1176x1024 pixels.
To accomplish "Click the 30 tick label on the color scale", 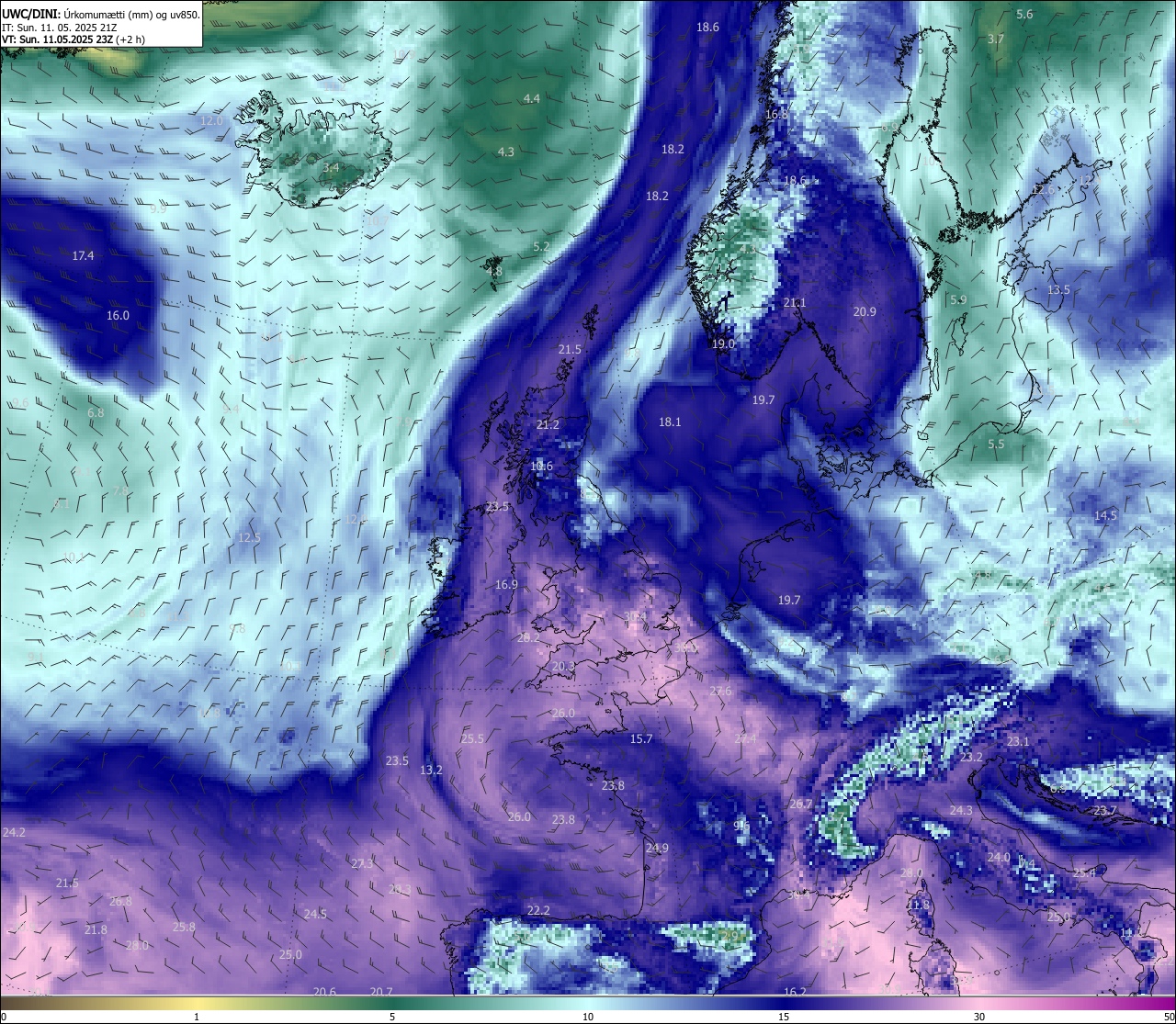I will click(979, 1017).
